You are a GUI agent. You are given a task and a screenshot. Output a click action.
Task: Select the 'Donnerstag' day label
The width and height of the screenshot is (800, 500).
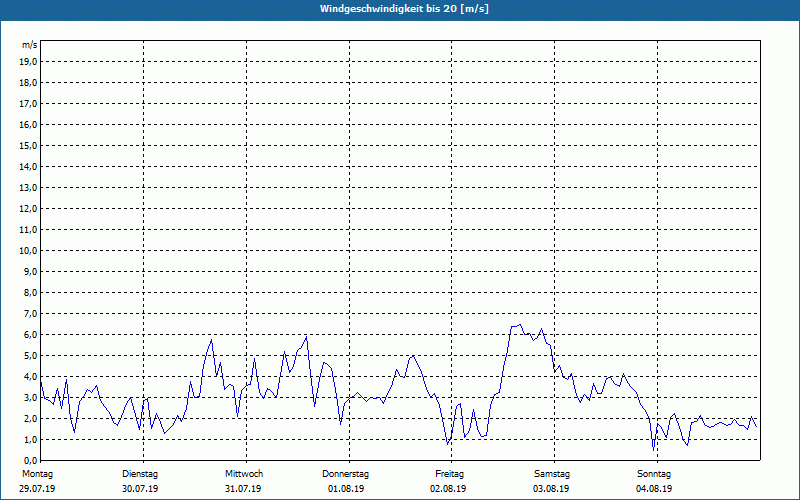[345, 474]
